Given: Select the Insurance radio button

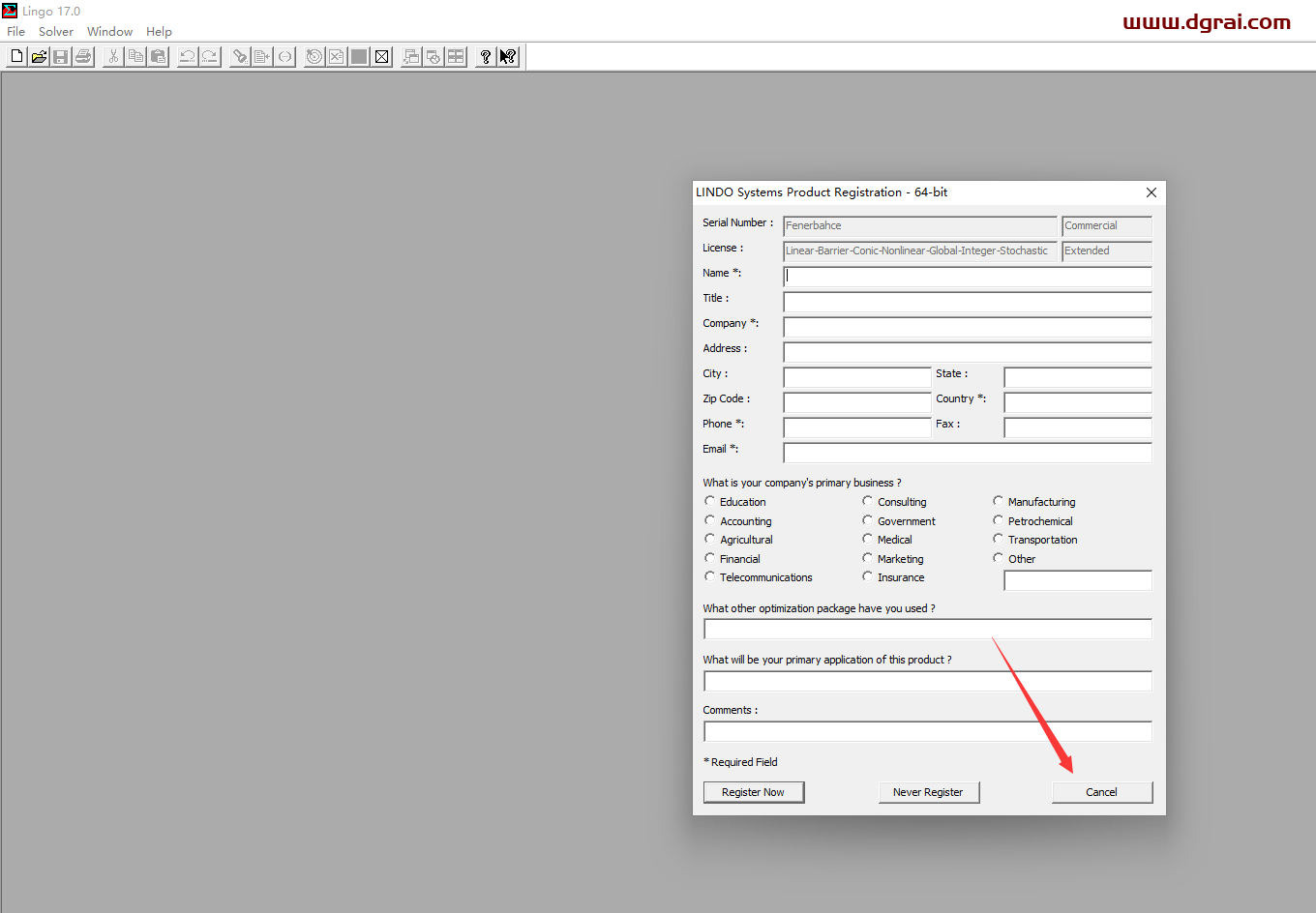Looking at the screenshot, I should (868, 576).
